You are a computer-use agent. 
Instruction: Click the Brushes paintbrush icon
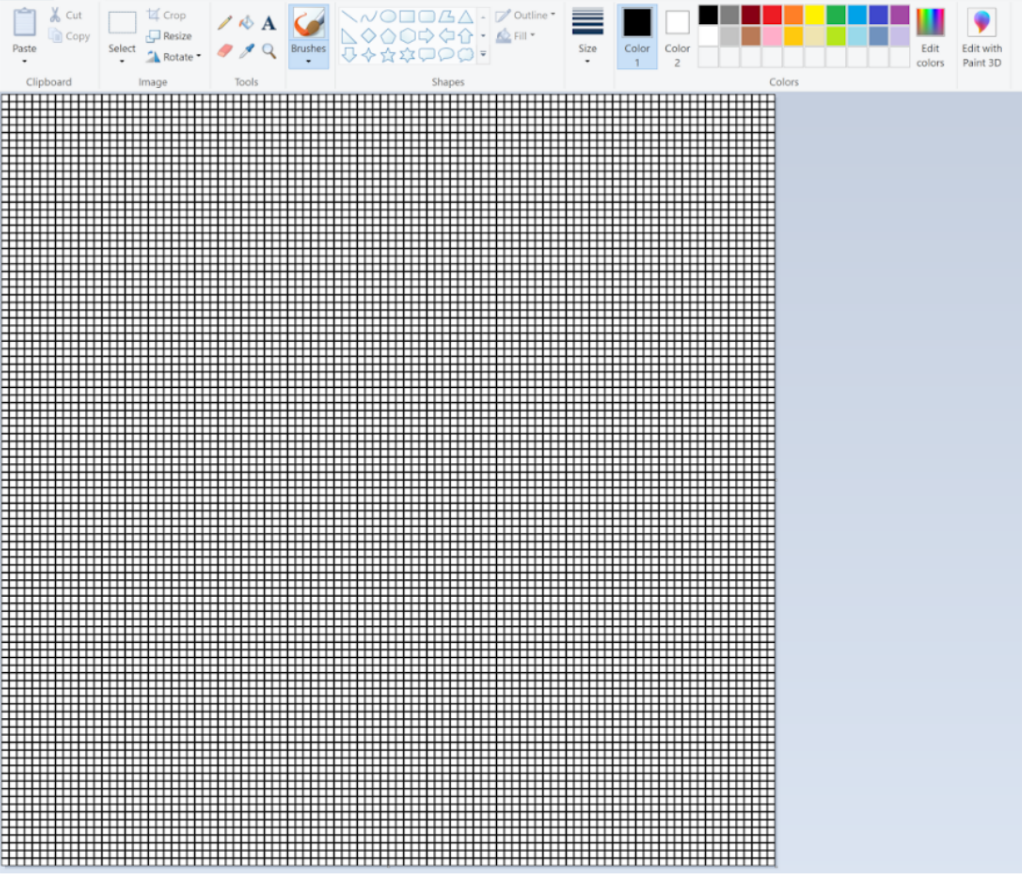(x=308, y=24)
